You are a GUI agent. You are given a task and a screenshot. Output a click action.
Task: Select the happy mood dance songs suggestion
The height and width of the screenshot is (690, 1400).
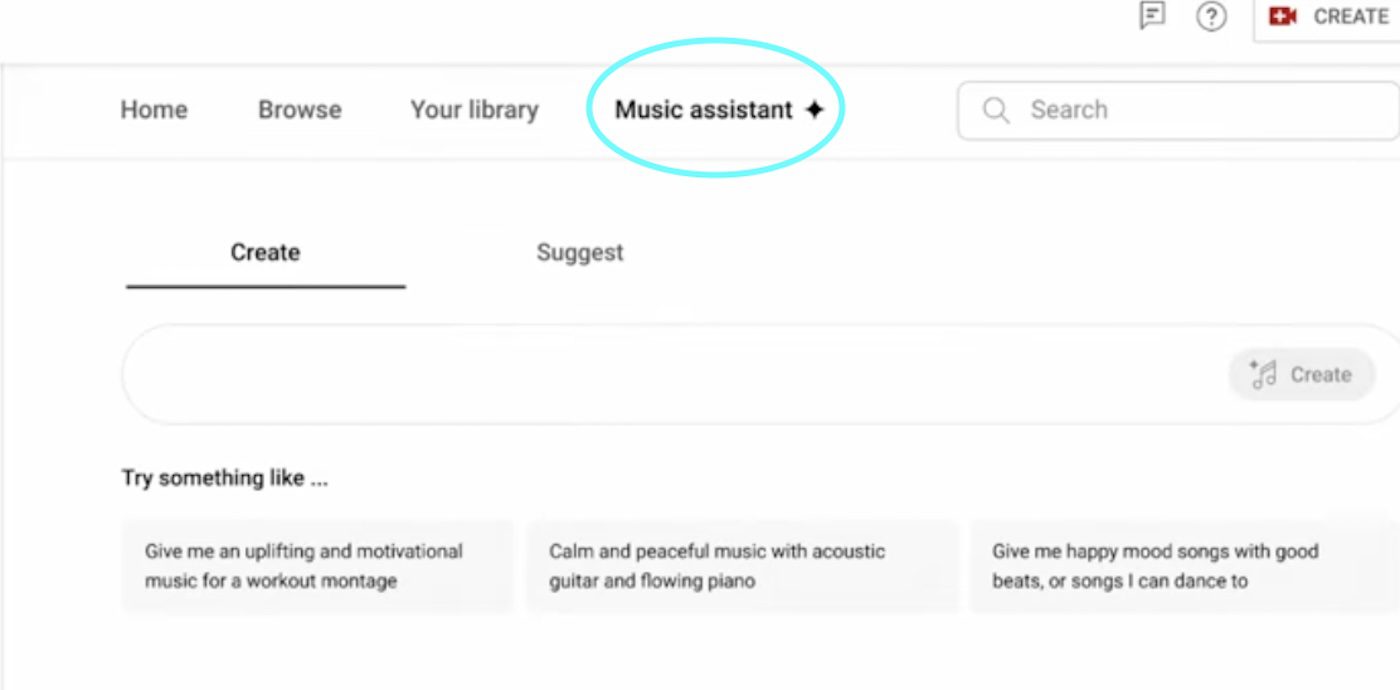[1170, 566]
